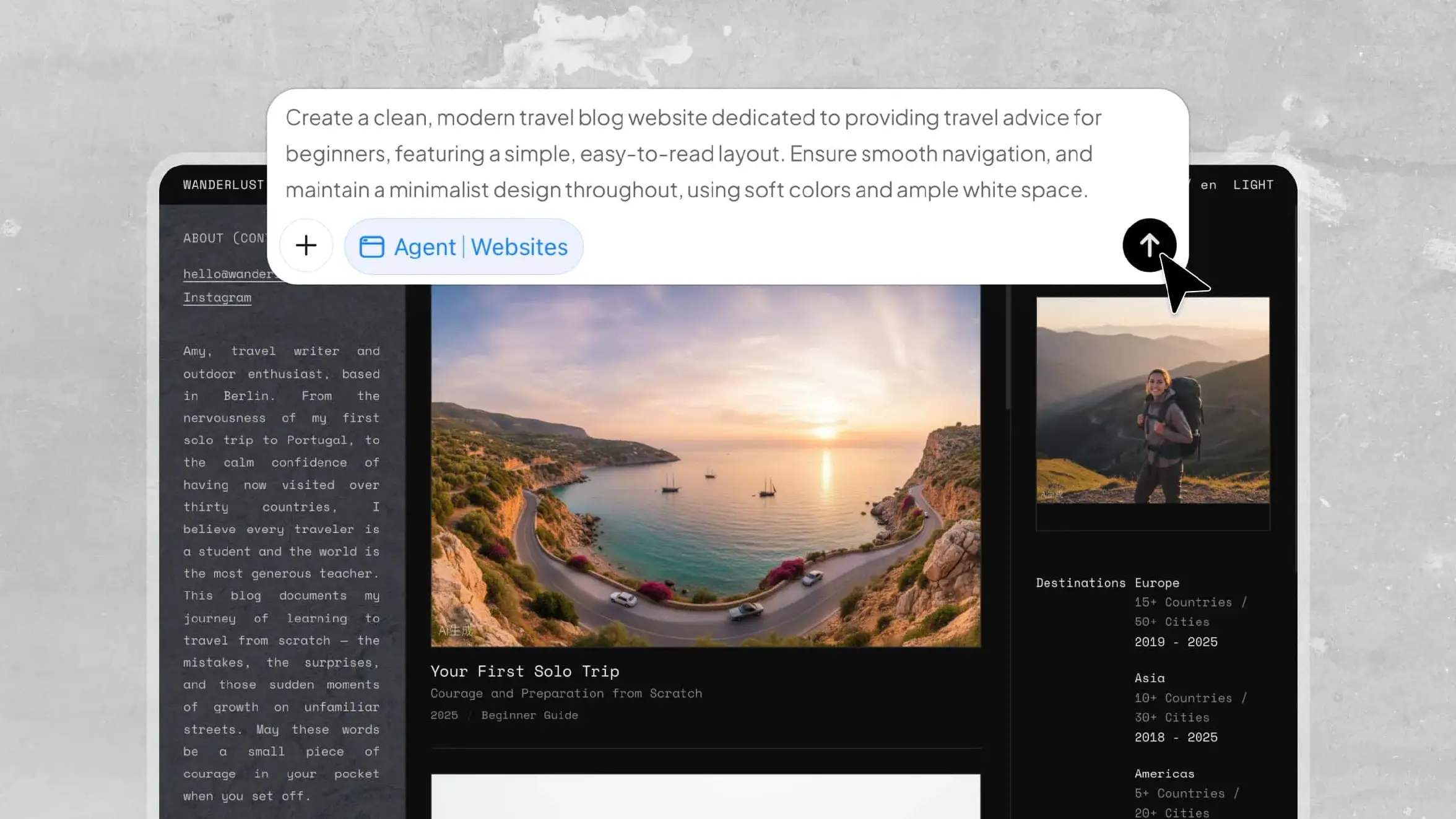
Task: Switch the site language via 'en'
Action: [1208, 184]
